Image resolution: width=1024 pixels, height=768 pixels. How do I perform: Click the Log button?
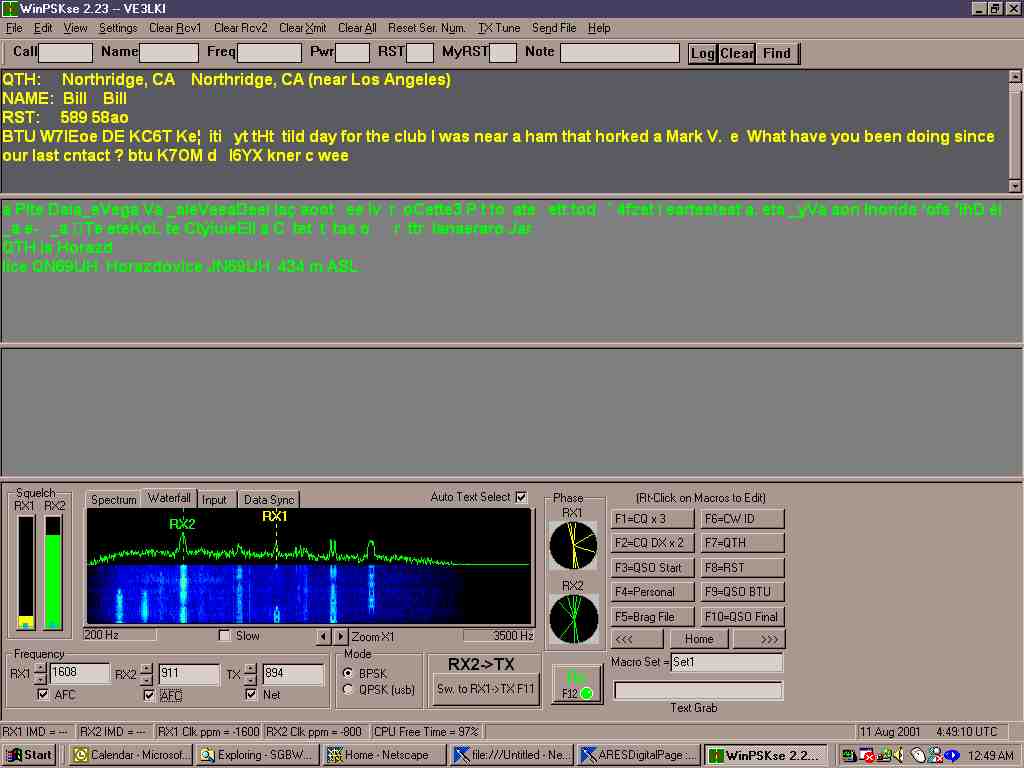(703, 54)
